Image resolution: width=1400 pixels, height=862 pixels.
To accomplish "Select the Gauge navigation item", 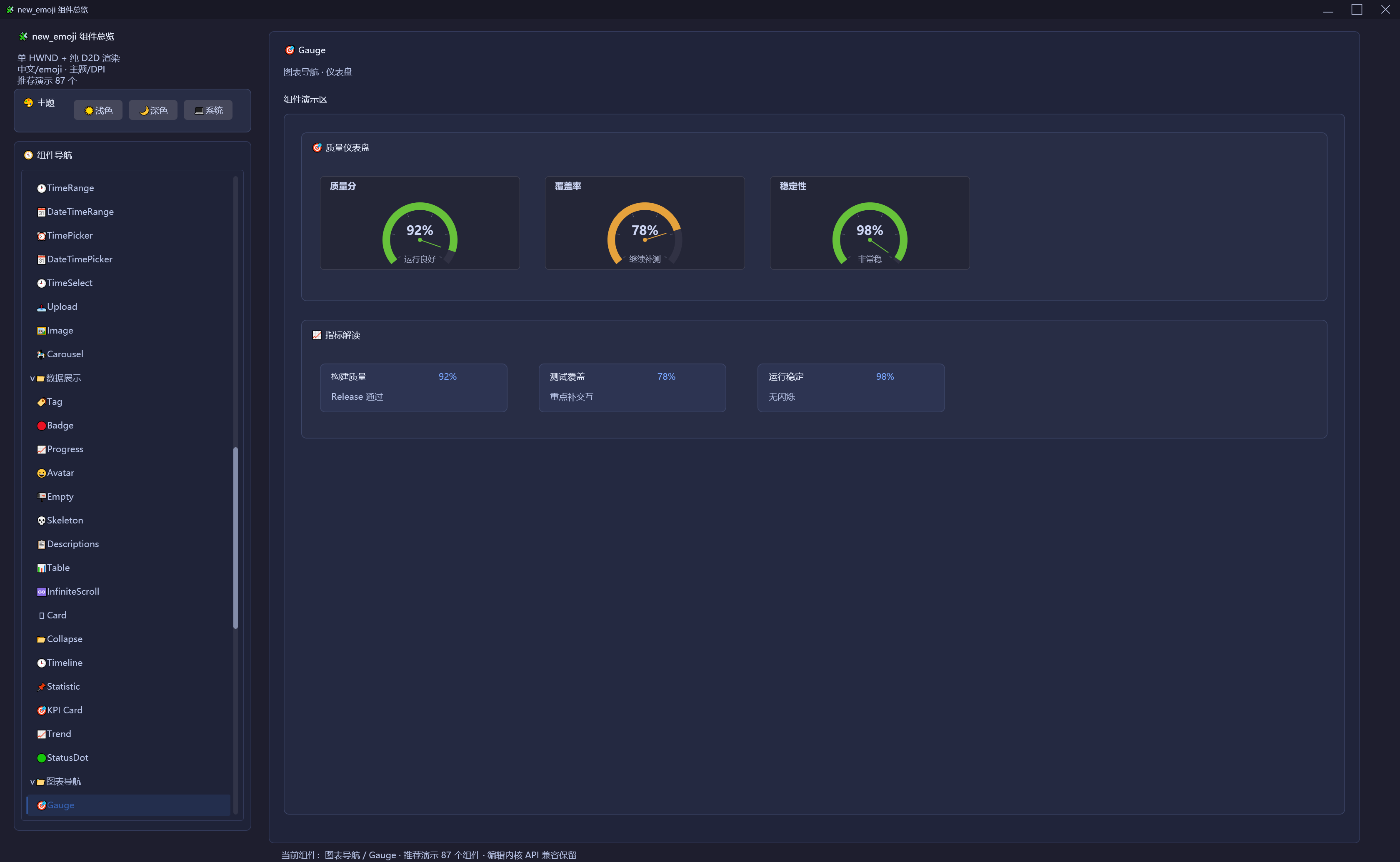I will tap(128, 805).
